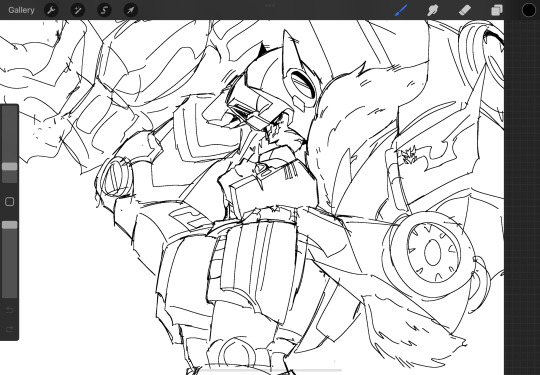Click the wheel hub in the drawing canvas
The height and width of the screenshot is (375, 540).
(x=433, y=252)
